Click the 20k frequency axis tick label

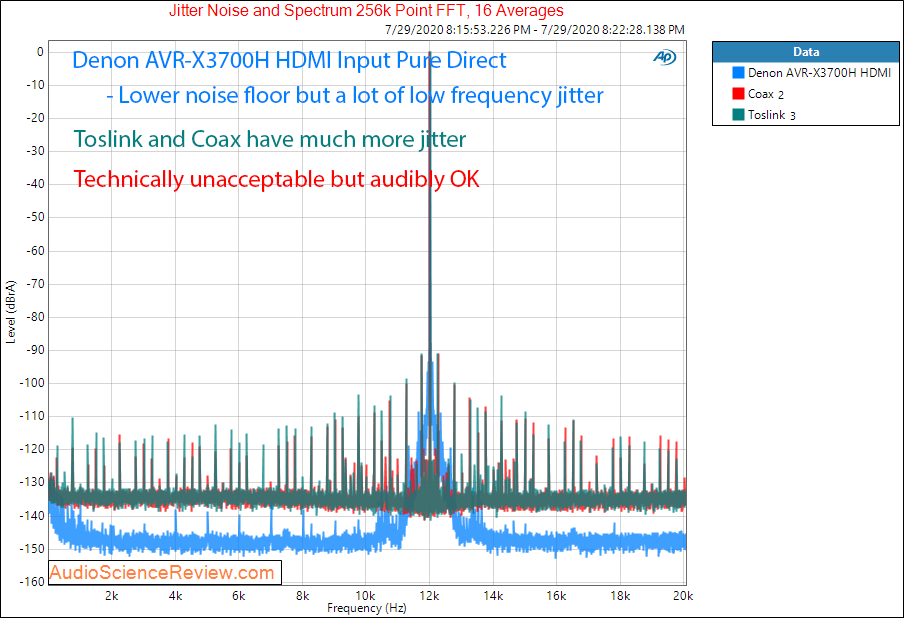(x=683, y=596)
